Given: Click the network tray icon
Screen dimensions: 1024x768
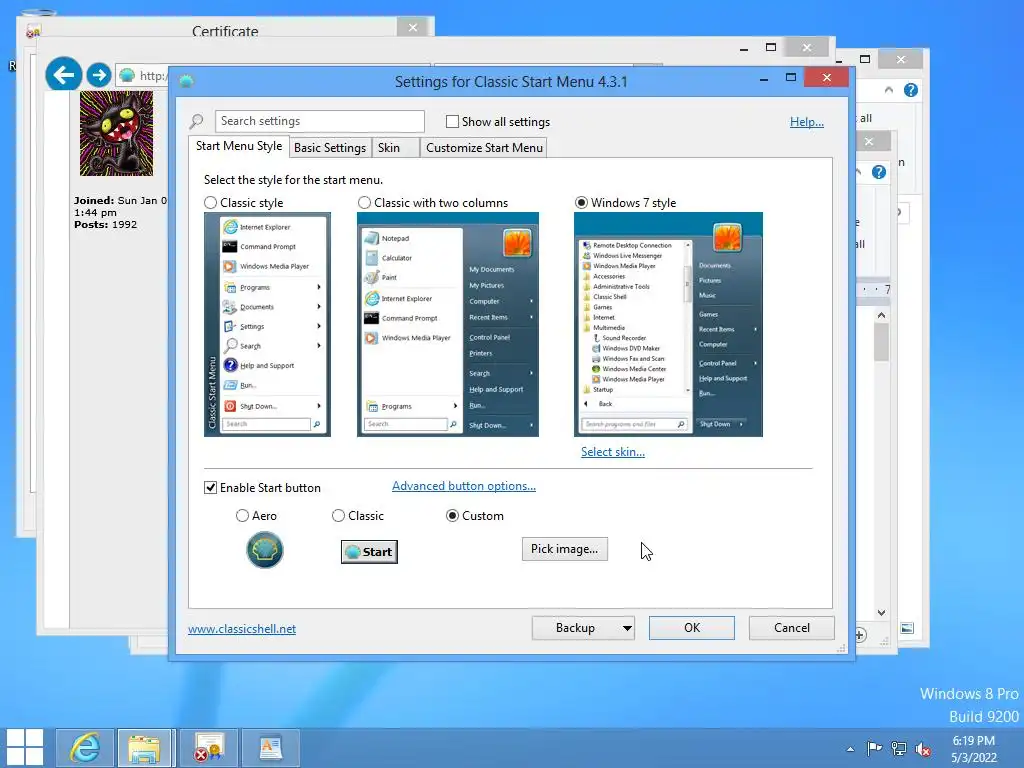Looking at the screenshot, I should point(899,748).
